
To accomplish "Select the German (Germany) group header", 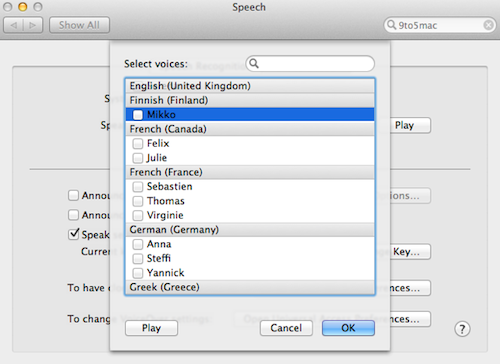I will click(250, 230).
